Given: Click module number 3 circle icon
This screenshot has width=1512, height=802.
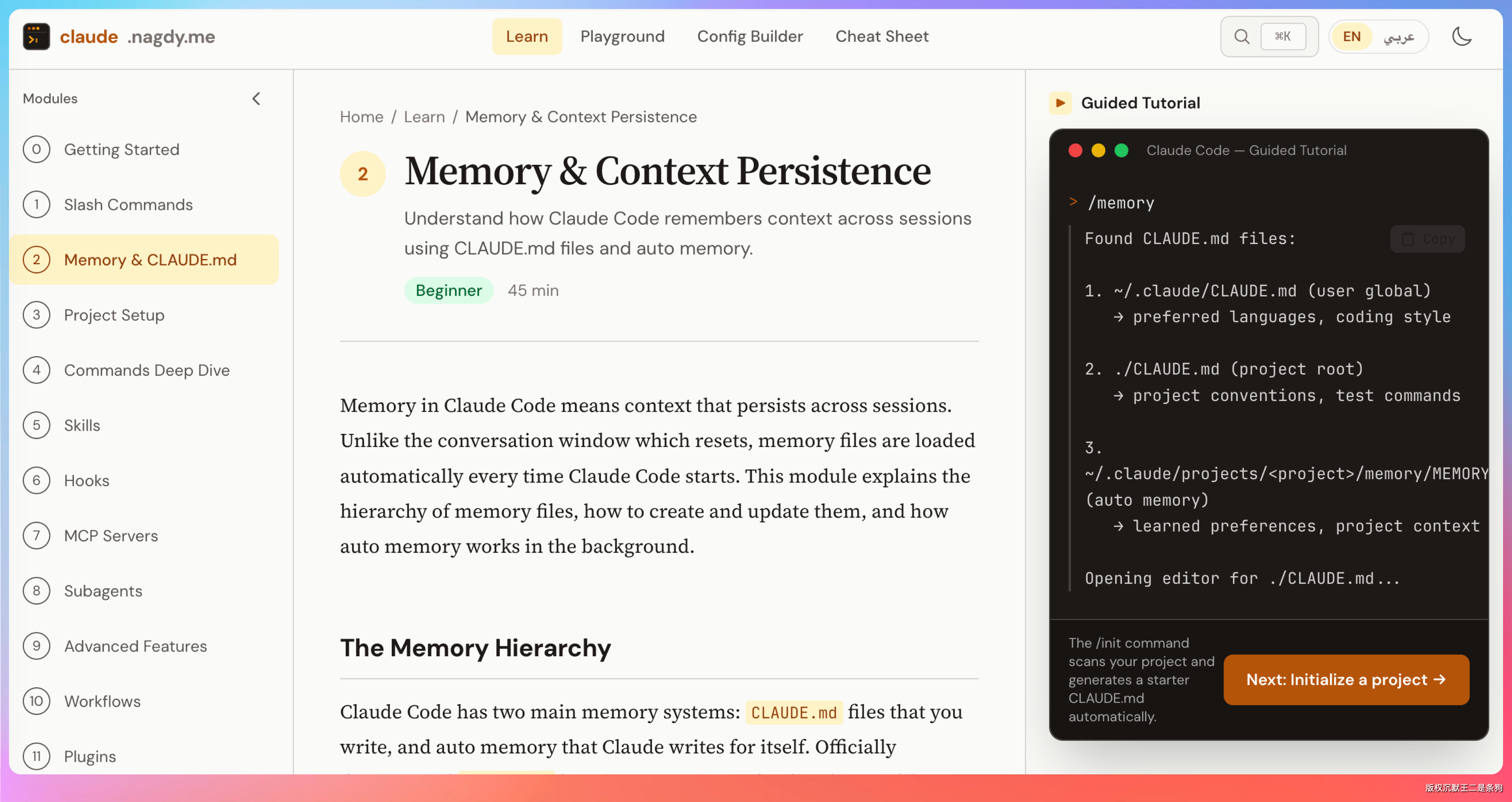Looking at the screenshot, I should point(36,315).
